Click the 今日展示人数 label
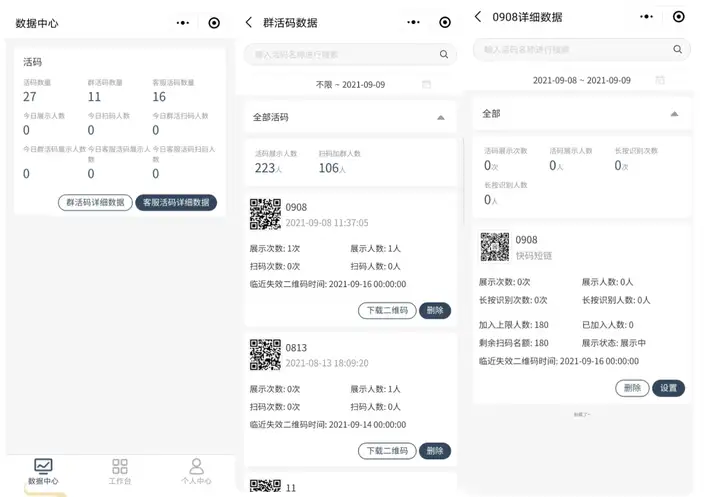This screenshot has width=720, height=497. (x=44, y=116)
